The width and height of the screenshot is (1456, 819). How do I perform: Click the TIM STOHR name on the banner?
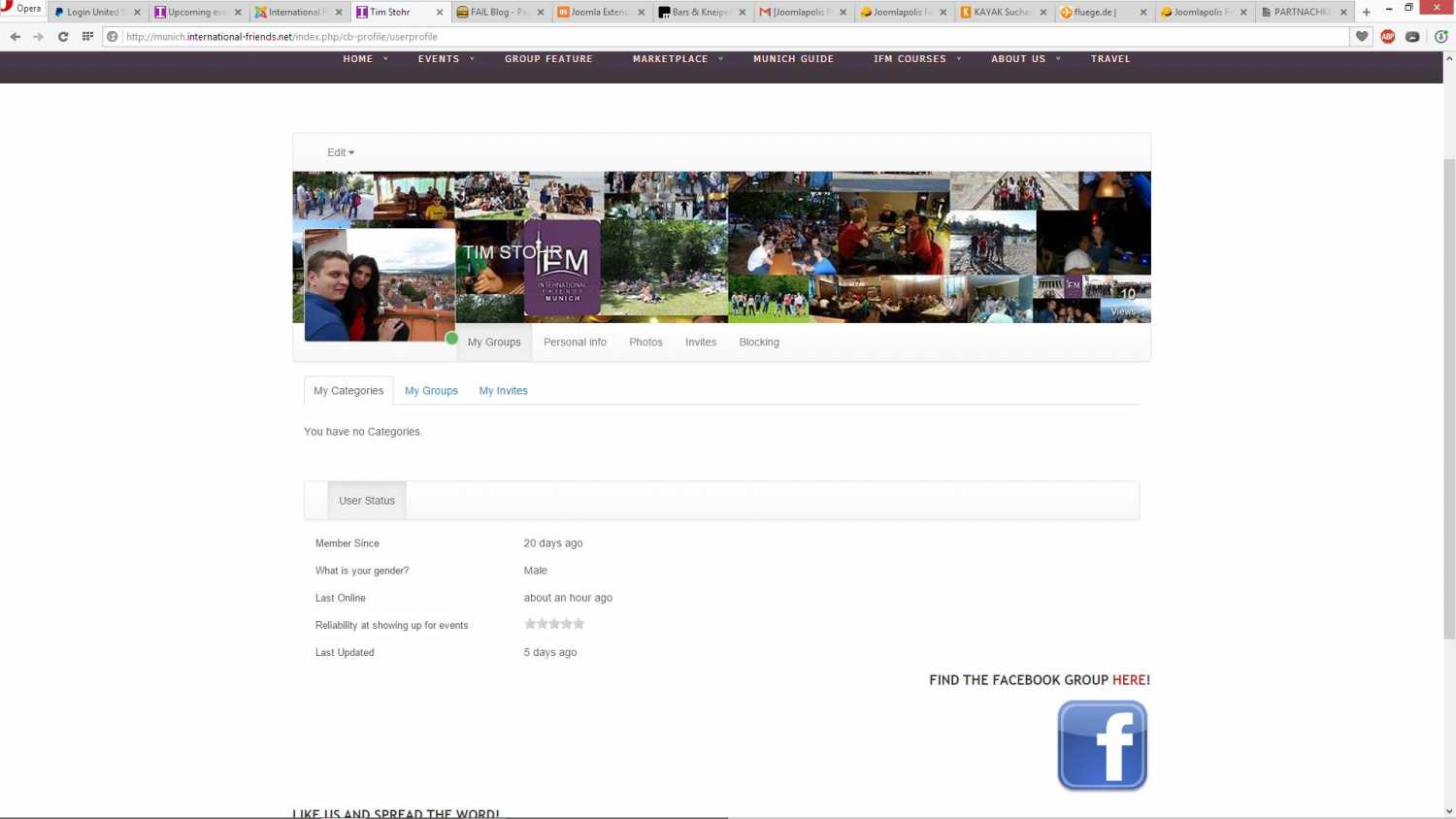coord(512,252)
